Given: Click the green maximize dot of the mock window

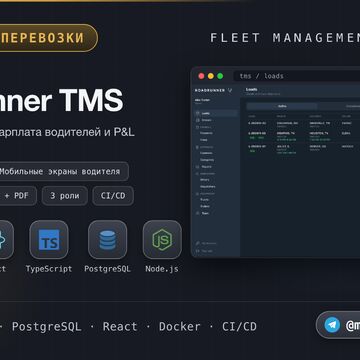Looking at the screenshot, I should (220, 76).
